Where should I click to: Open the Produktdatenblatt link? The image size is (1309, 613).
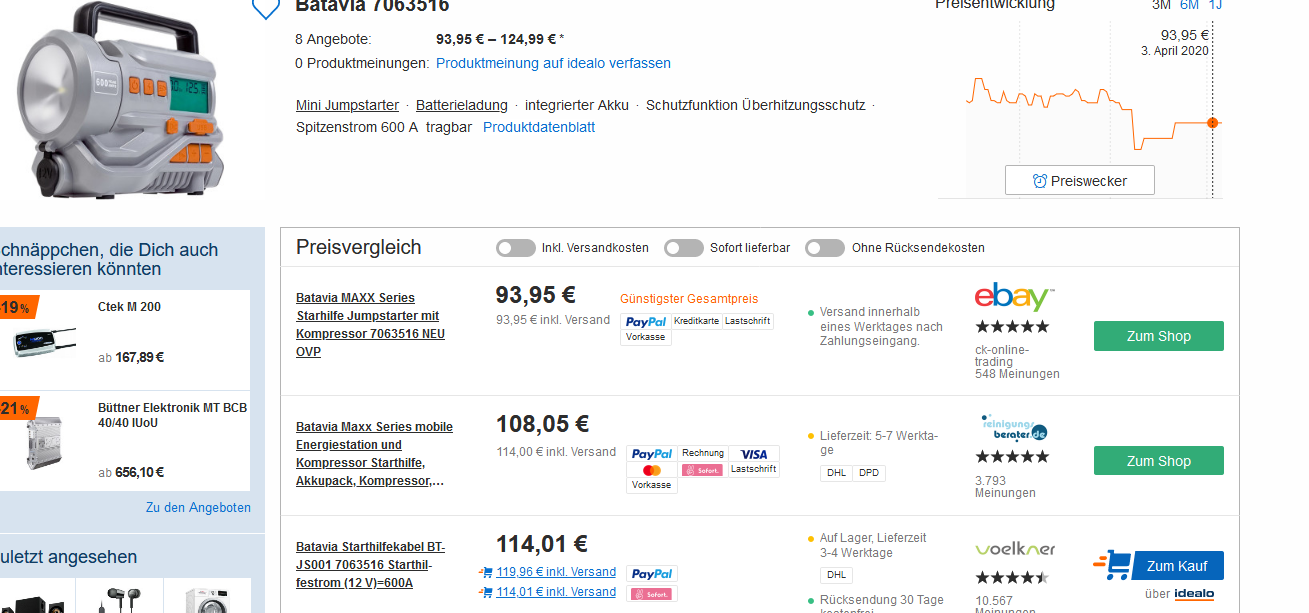click(539, 127)
